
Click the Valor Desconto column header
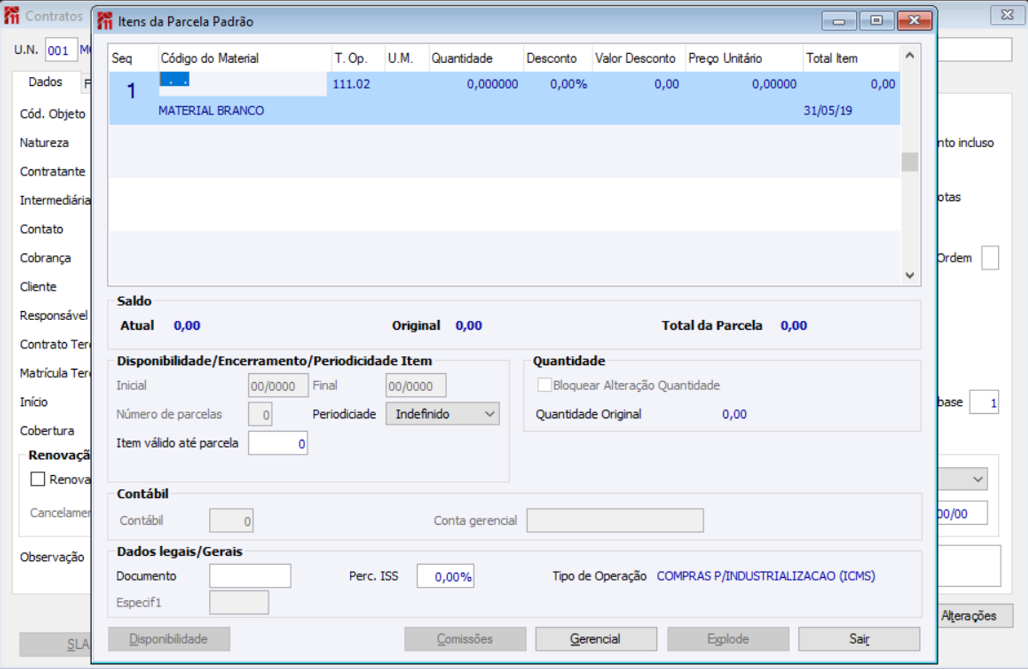click(x=639, y=58)
